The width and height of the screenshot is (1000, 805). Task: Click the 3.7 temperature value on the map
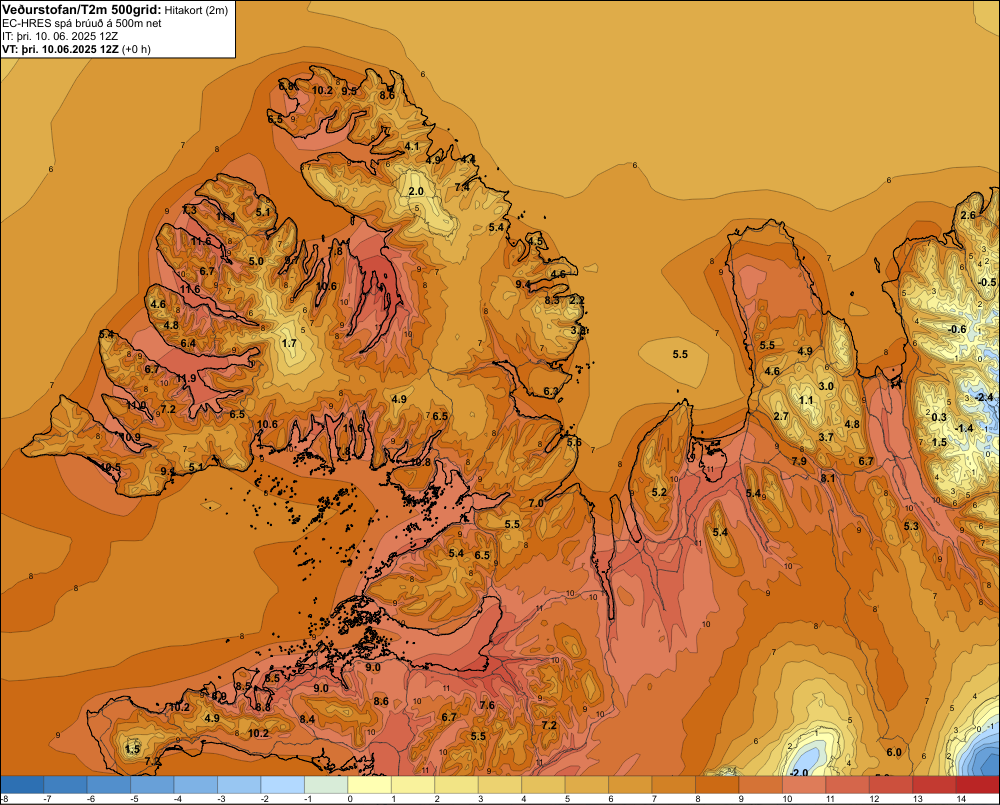coord(826,437)
